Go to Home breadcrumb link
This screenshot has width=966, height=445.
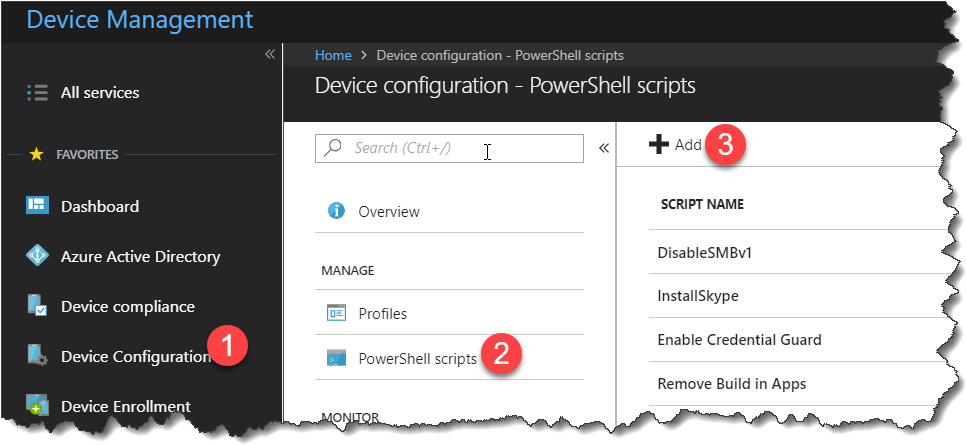point(333,55)
